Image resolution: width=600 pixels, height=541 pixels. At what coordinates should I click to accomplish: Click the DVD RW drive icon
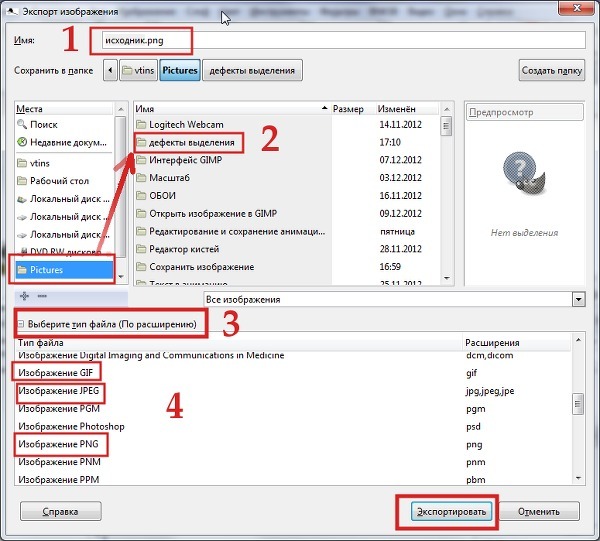[x=23, y=251]
